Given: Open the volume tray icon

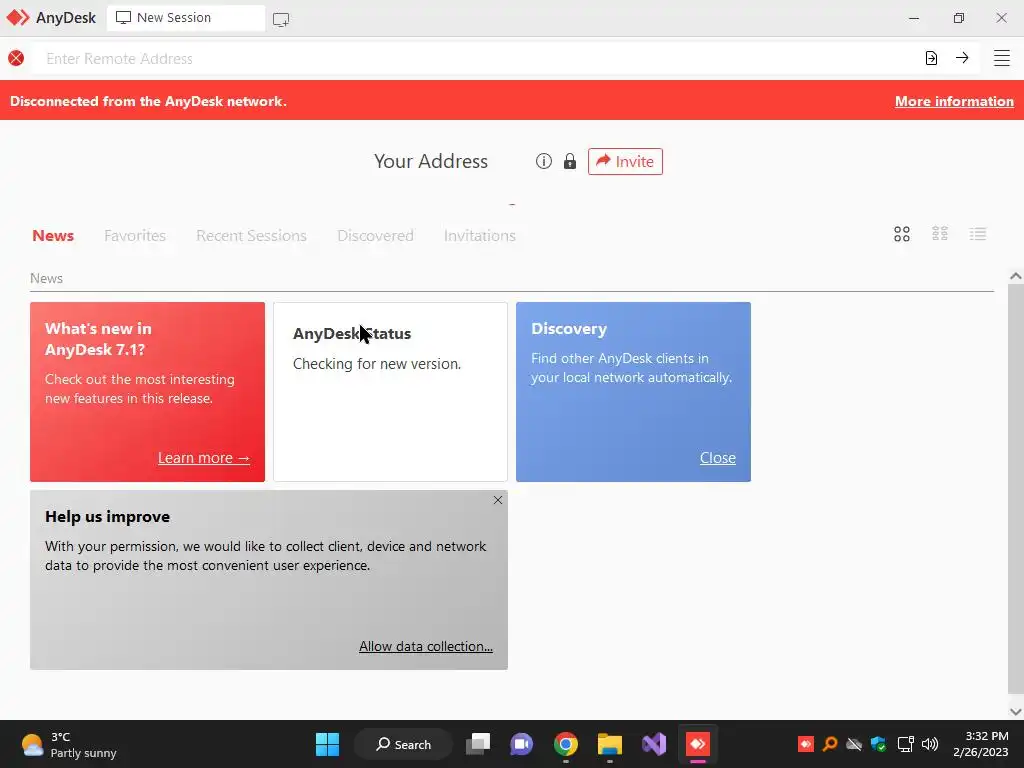Looking at the screenshot, I should pyautogui.click(x=930, y=744).
